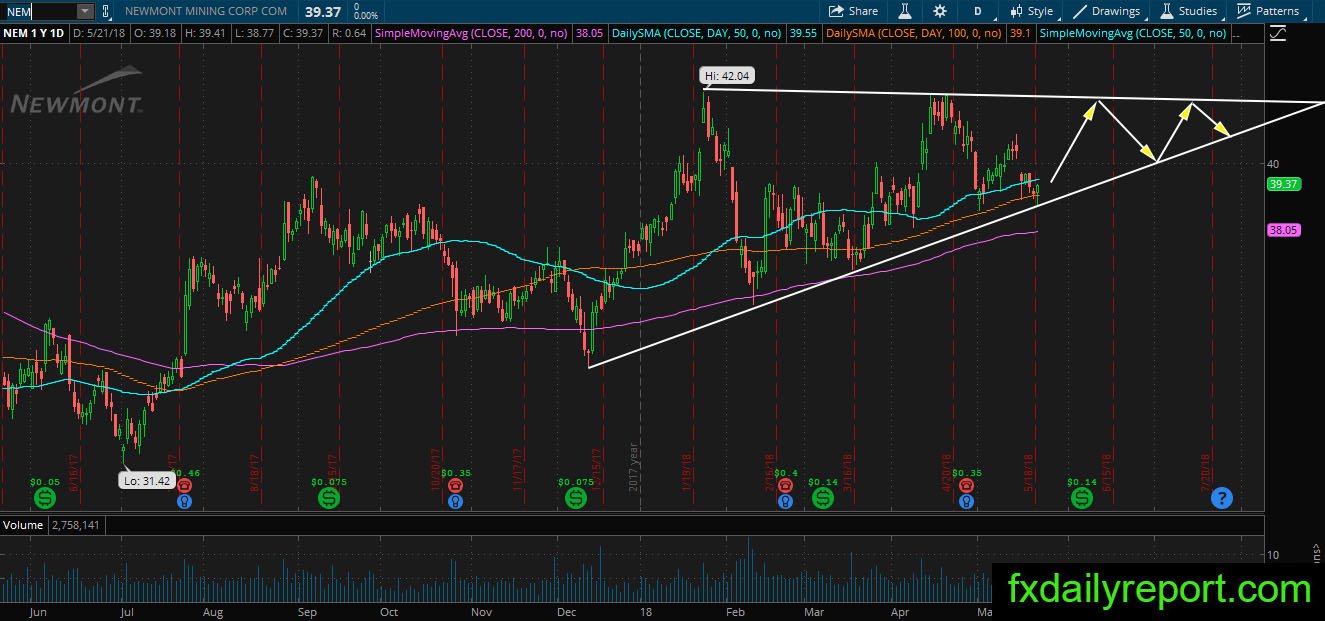1325x621 pixels.
Task: Select the DailySMA (CLOSE, DAY, 50) study label
Action: [x=697, y=33]
